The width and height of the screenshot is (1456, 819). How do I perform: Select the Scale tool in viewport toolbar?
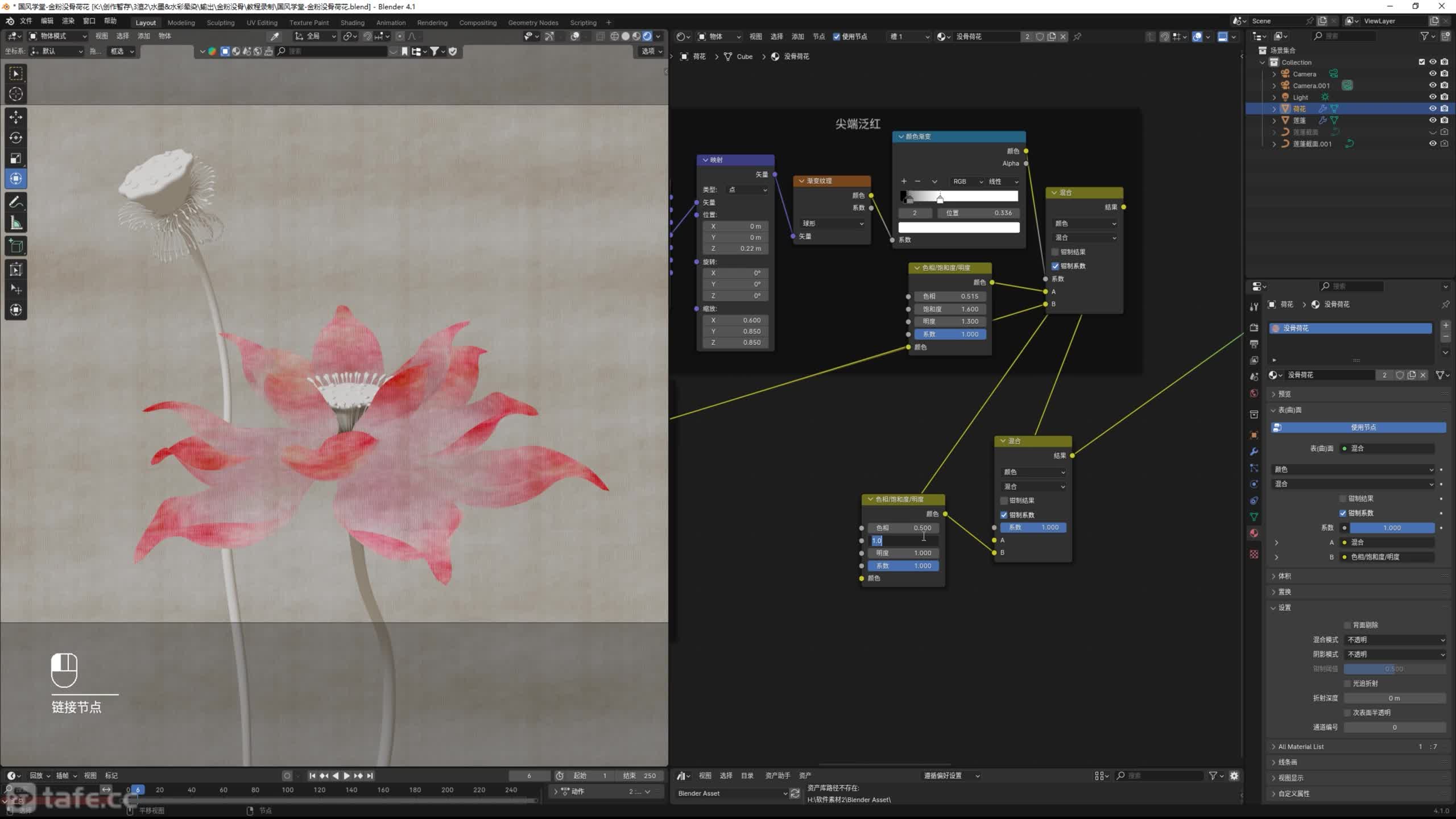[16, 158]
